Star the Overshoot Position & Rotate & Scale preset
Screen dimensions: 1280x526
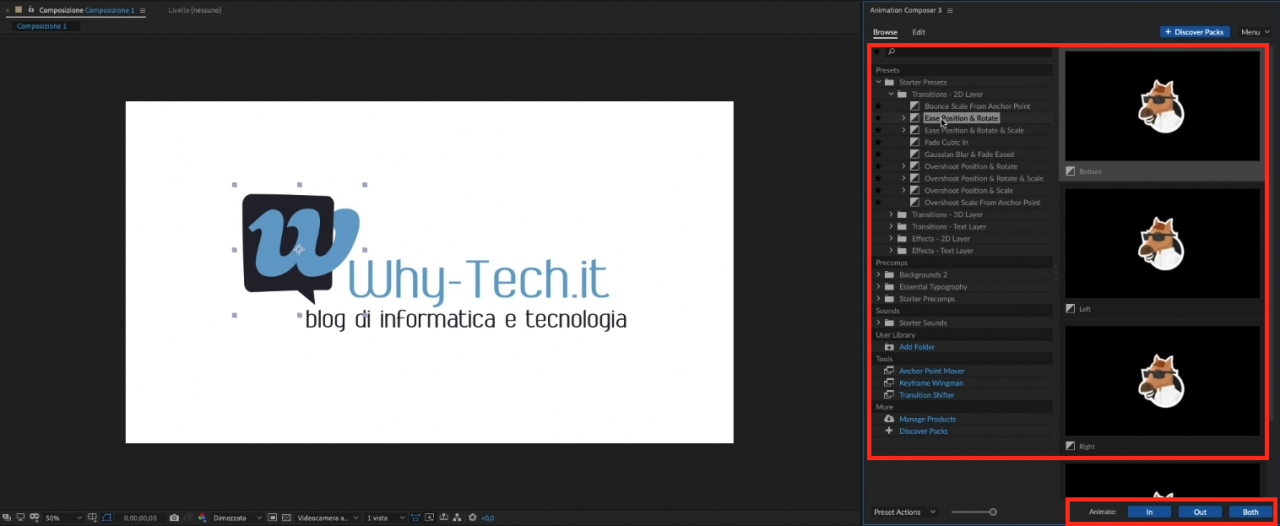878,178
